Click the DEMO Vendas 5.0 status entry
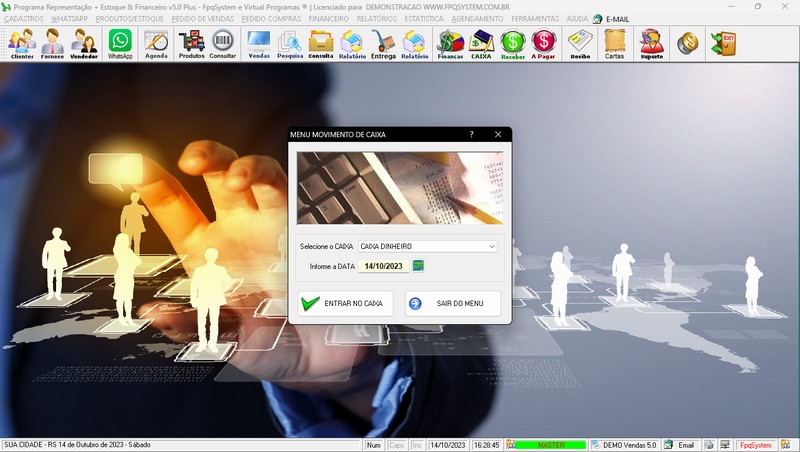The width and height of the screenshot is (800, 452). (624, 445)
